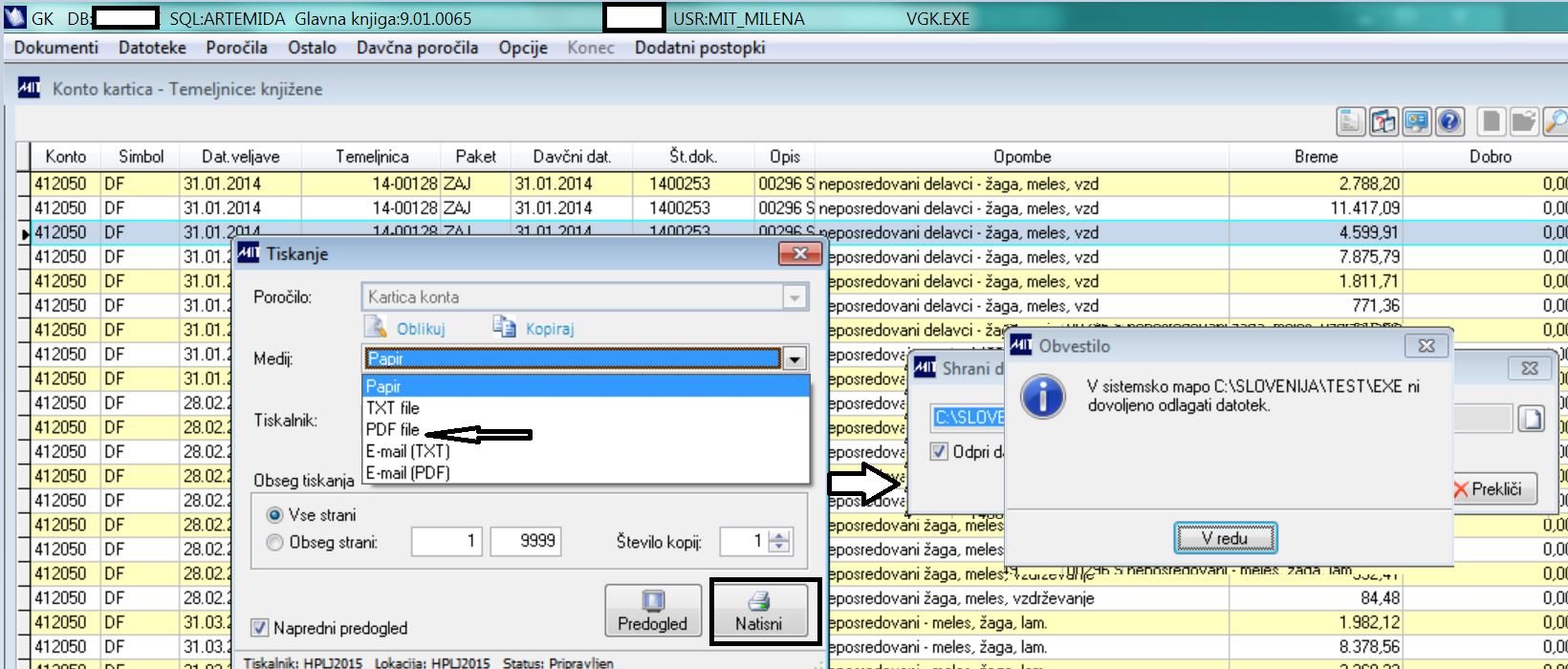
Task: Toggle the Napredni predogled checkbox
Action: (259, 628)
